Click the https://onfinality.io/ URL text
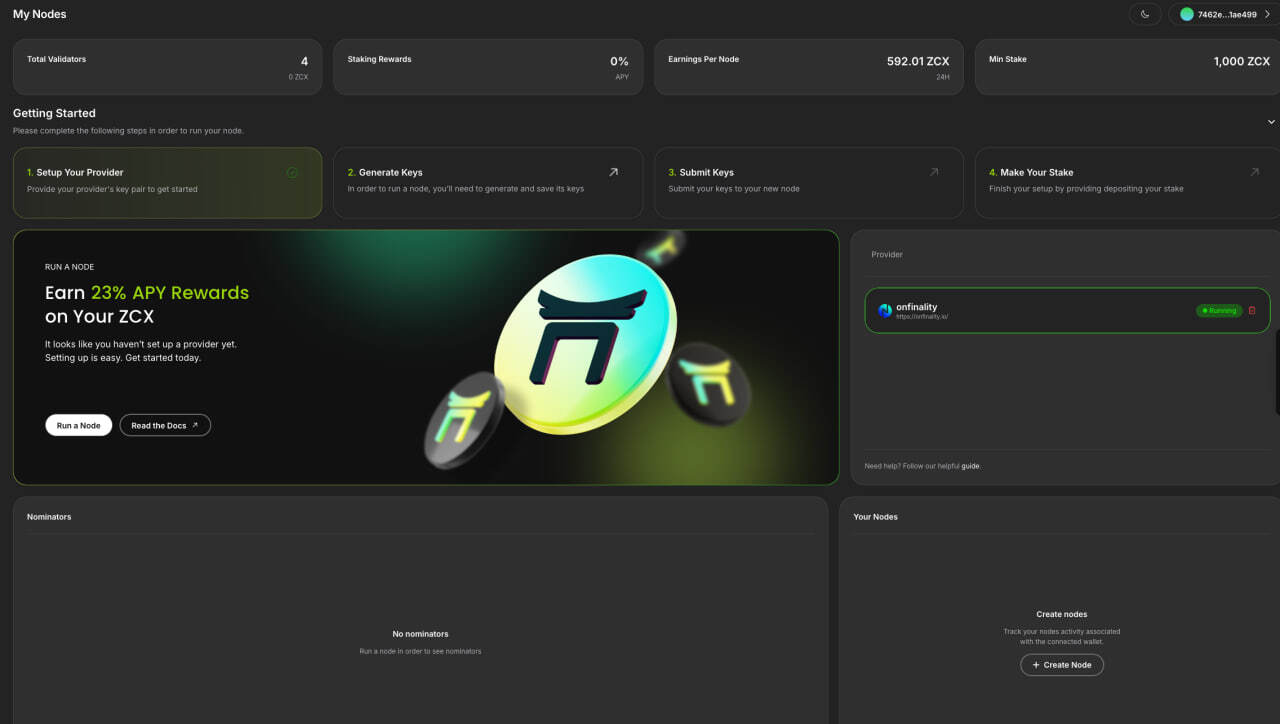This screenshot has width=1280, height=724. point(922,316)
